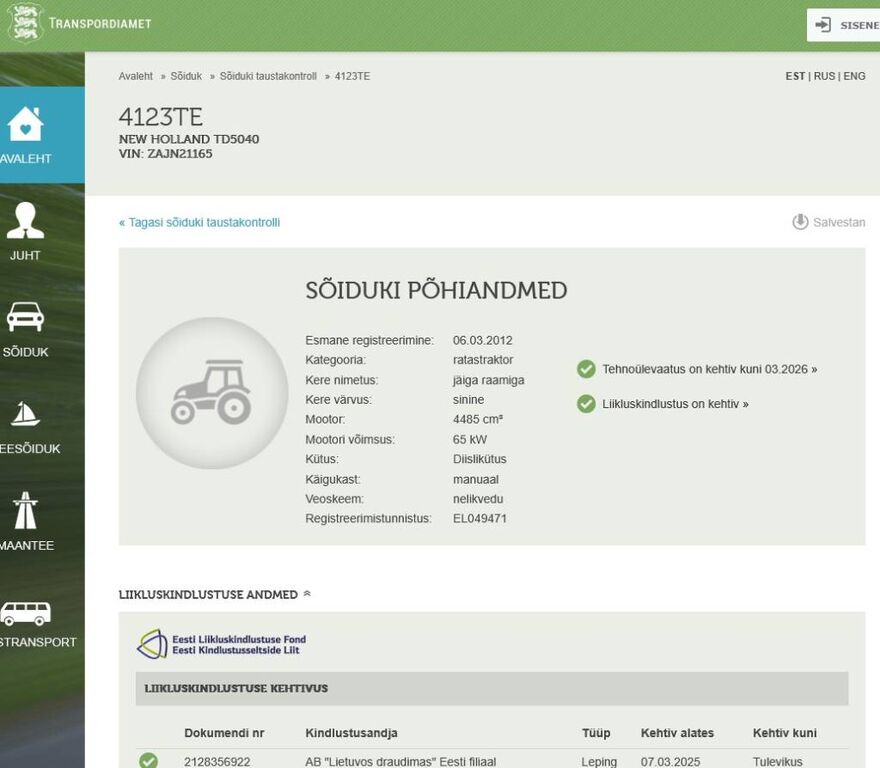Click the Mootori võimsus label
Screen dimensions: 880x768
coord(350,440)
